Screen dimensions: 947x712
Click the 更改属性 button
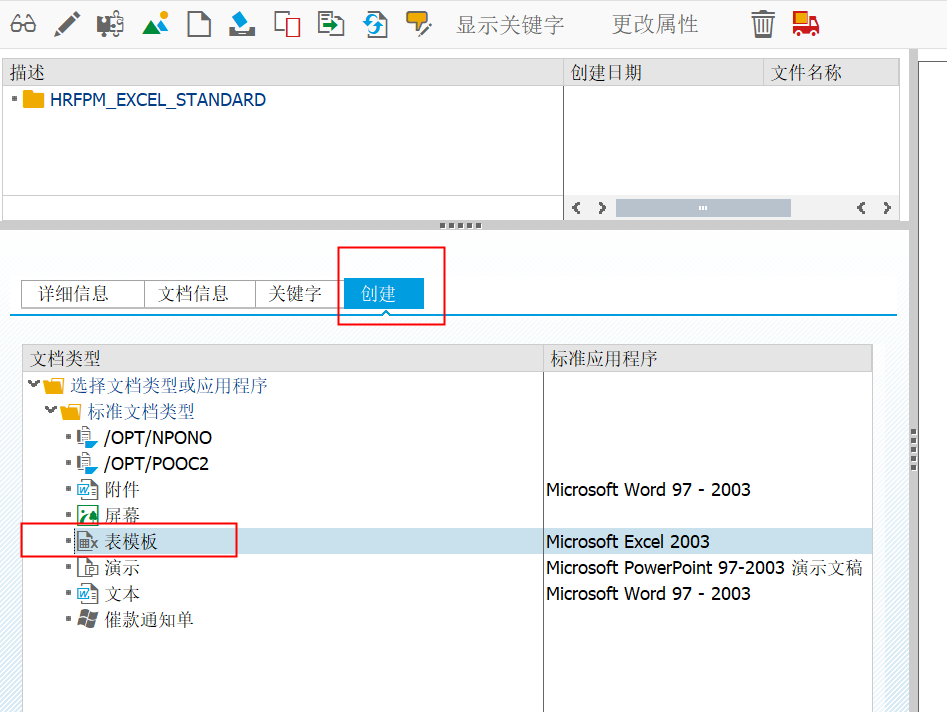pyautogui.click(x=655, y=25)
